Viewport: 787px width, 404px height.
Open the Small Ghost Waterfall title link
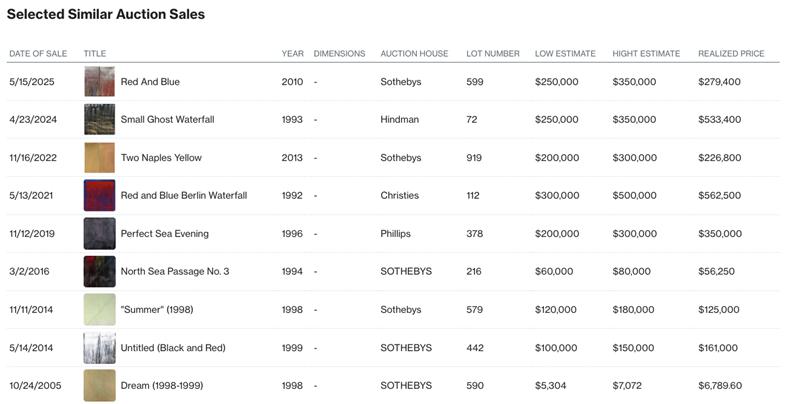[167, 120]
